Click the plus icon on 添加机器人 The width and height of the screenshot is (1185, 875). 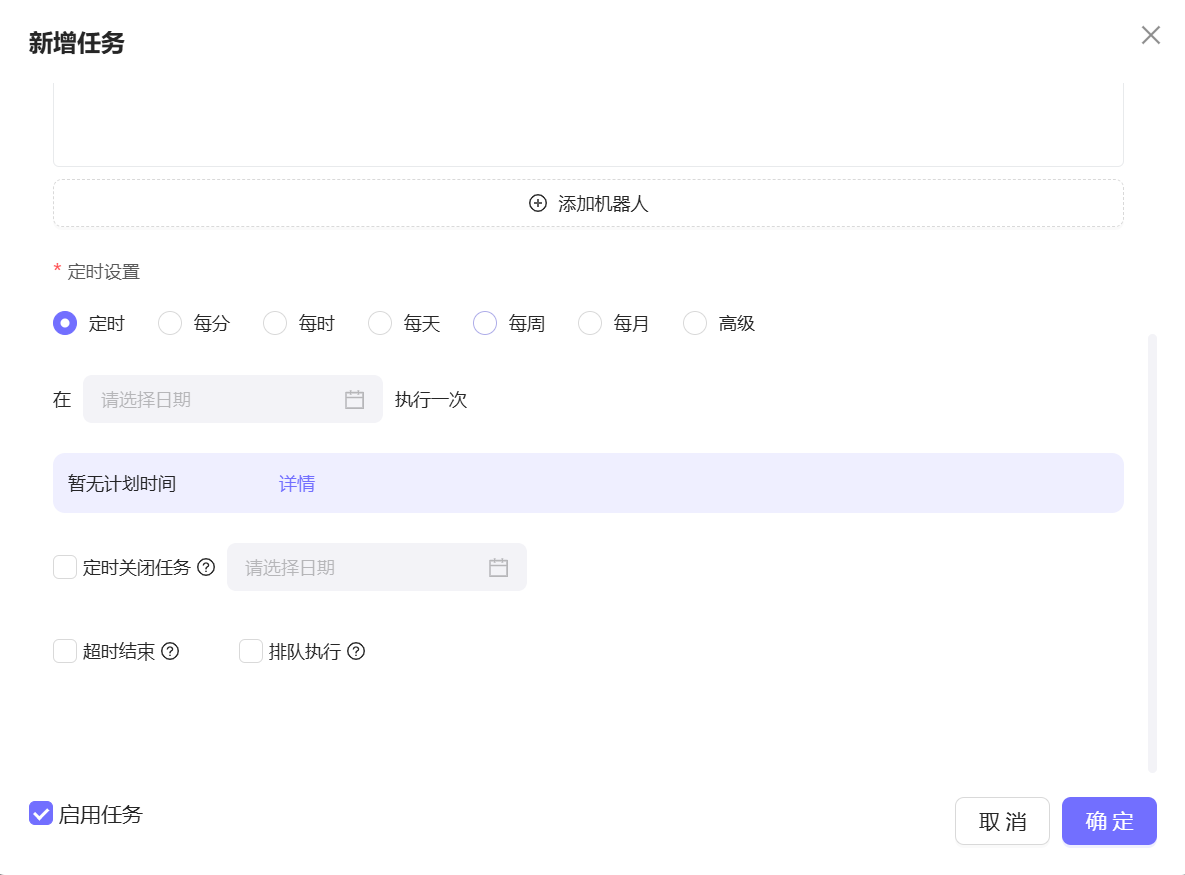tap(536, 202)
